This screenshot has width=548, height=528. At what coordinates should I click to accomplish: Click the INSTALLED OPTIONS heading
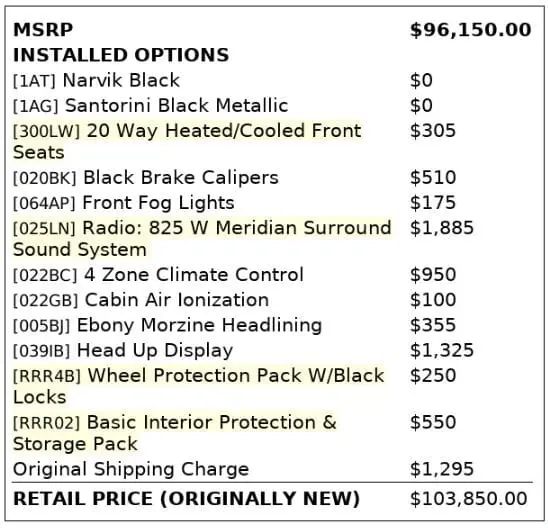[x=121, y=55]
